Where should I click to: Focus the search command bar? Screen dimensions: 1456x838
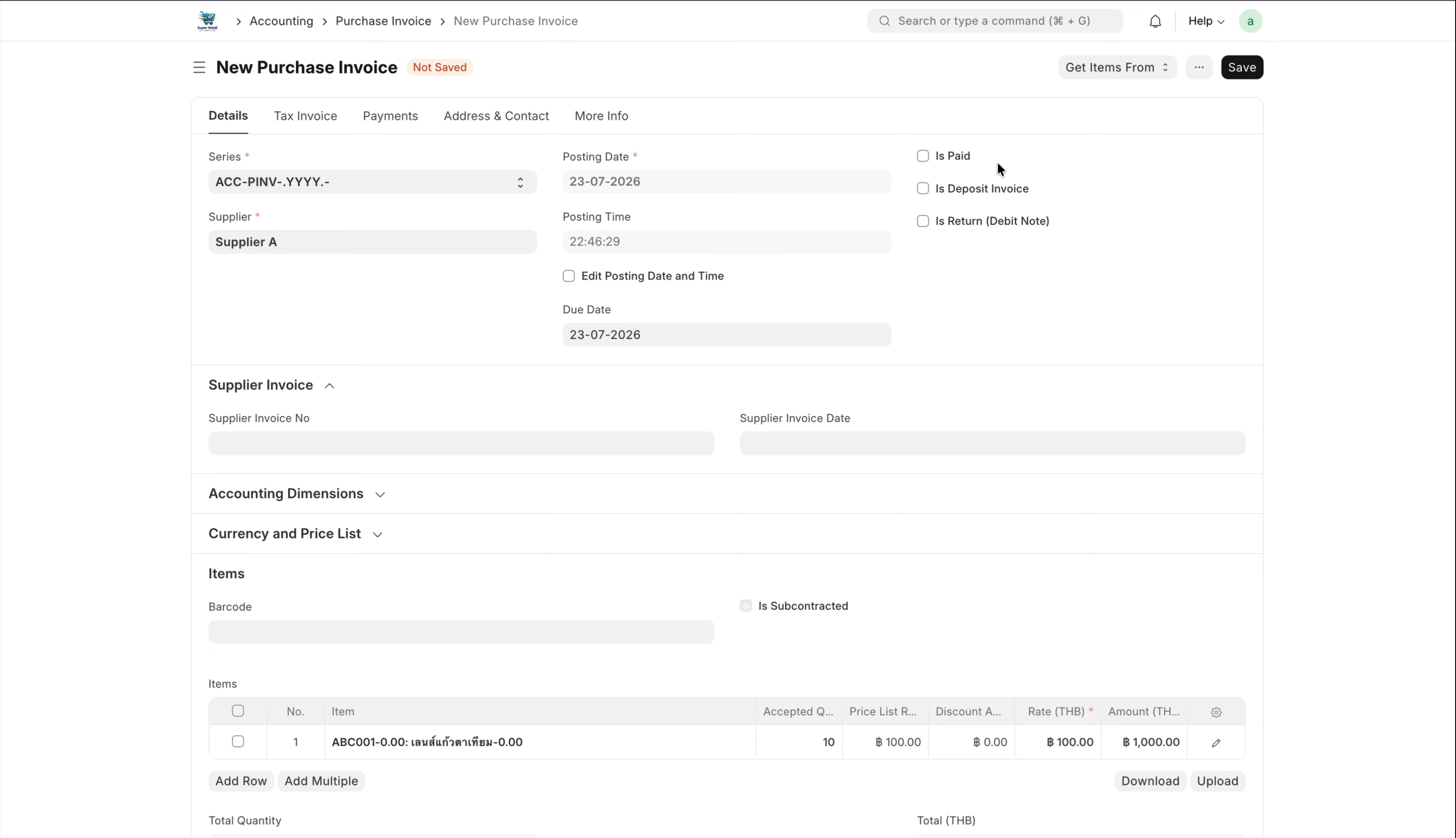[995, 21]
